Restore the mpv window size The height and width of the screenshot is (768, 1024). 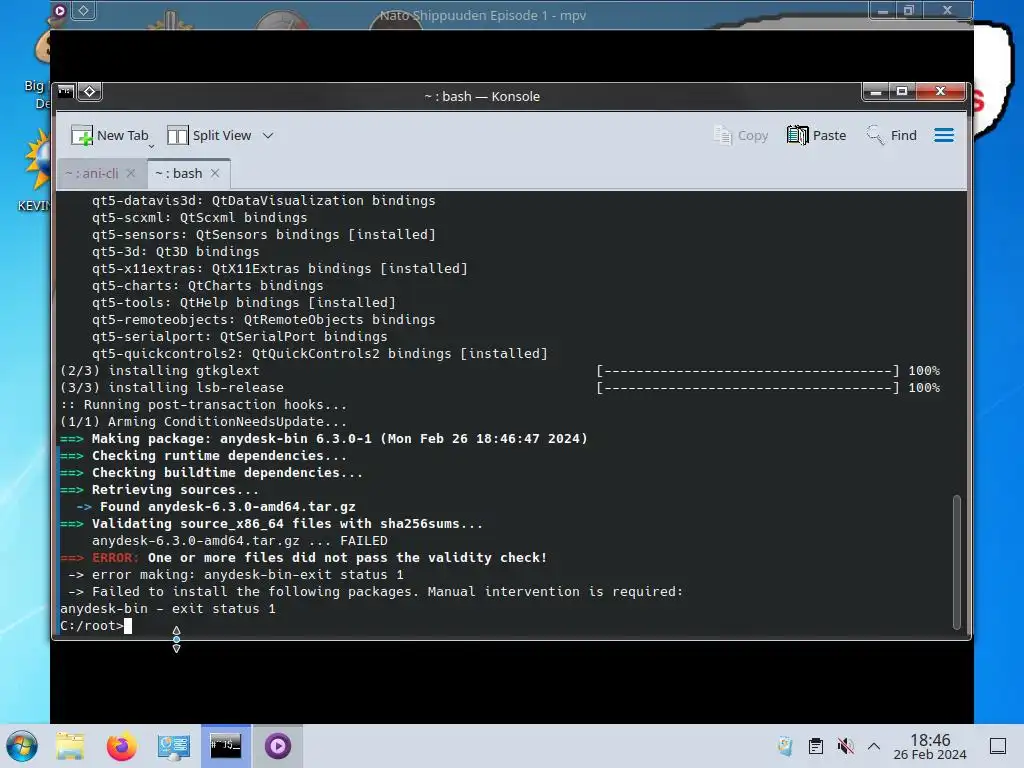click(908, 10)
